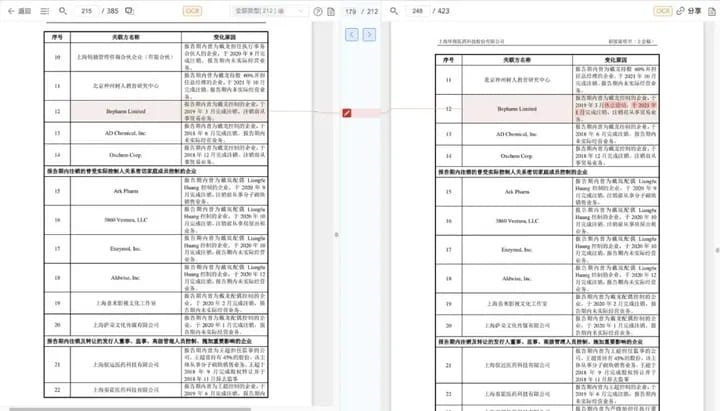Open the help question mark icon
The image size is (720, 411).
tap(317, 10)
